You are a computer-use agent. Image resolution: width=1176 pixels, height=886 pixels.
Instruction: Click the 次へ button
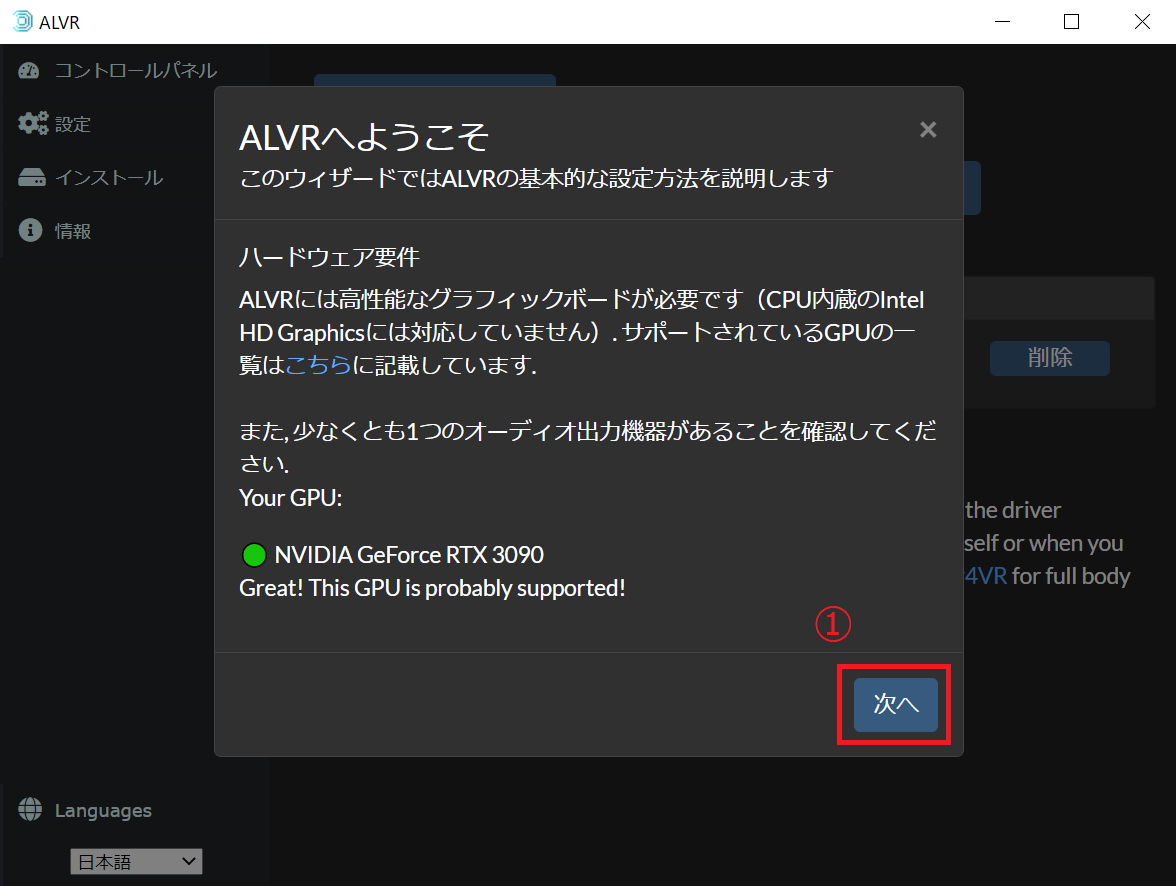(x=896, y=704)
